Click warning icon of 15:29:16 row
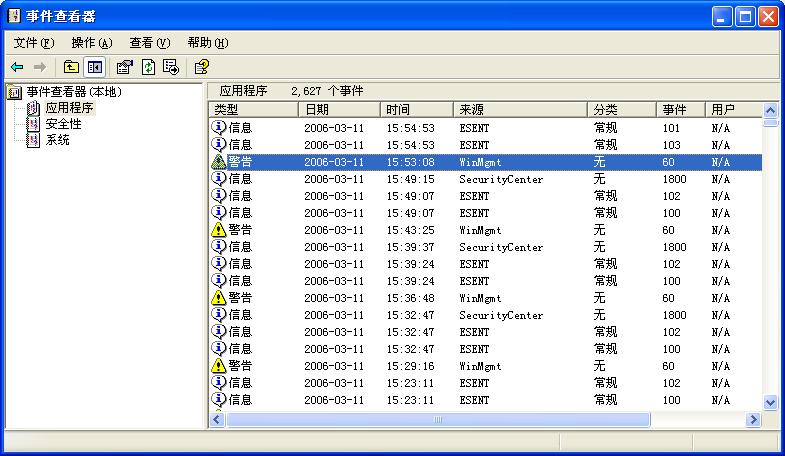 point(218,366)
